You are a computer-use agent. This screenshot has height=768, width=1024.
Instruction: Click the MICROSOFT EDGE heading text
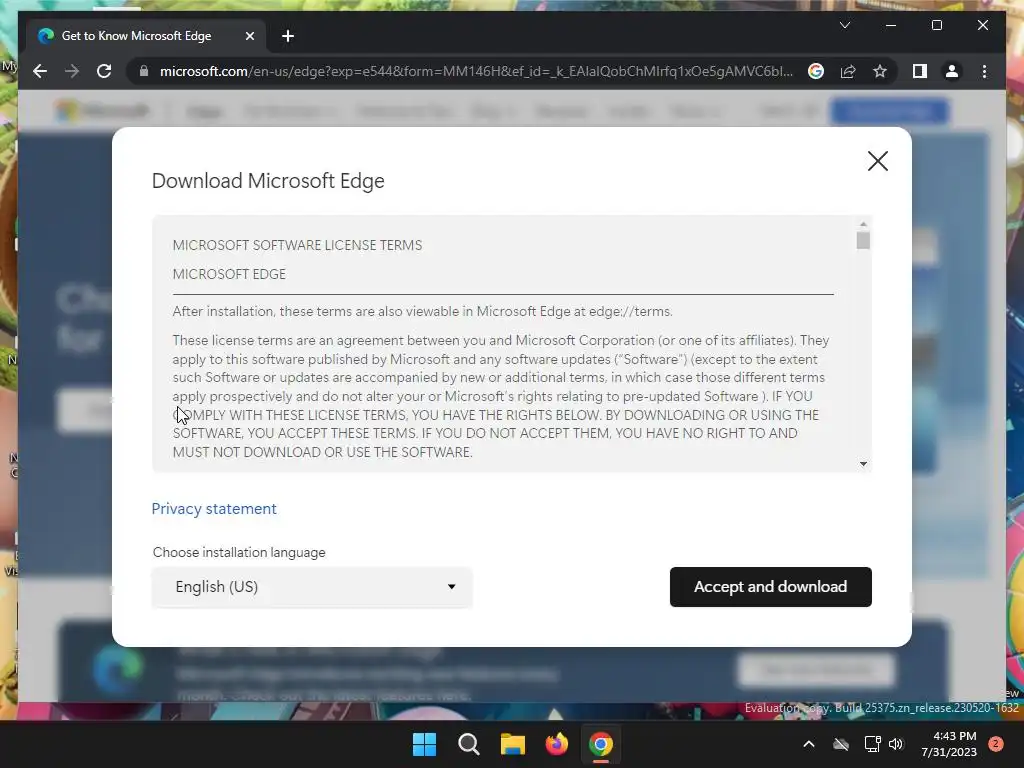point(229,274)
